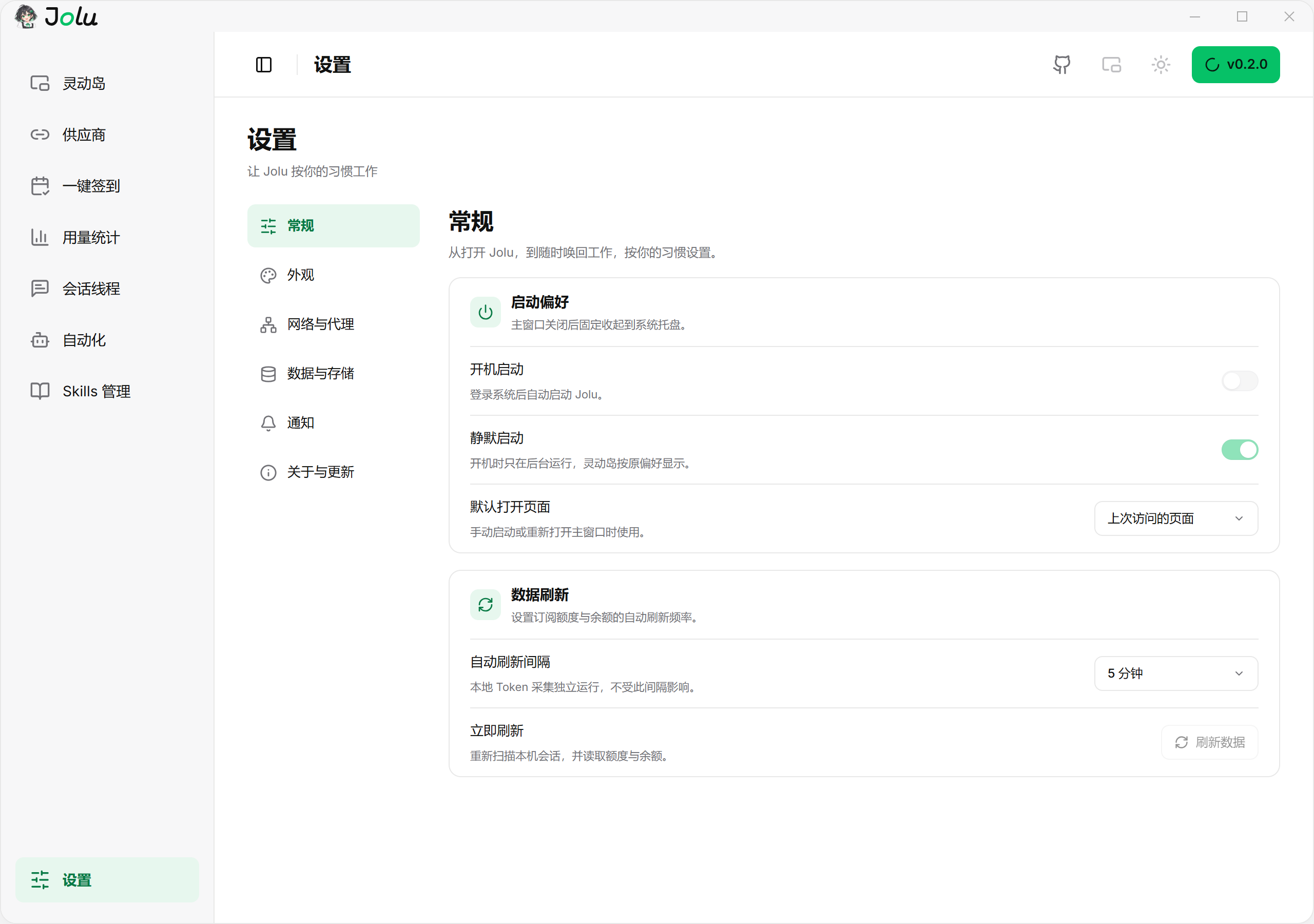Click the 数据刷新 sync icon
The image size is (1314, 924).
tap(486, 605)
